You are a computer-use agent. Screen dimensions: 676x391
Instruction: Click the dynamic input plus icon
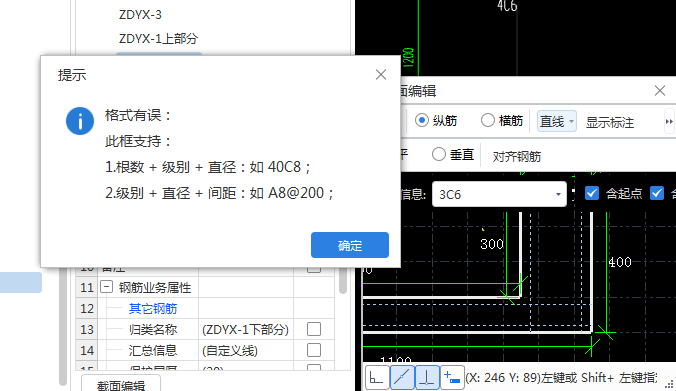[452, 378]
